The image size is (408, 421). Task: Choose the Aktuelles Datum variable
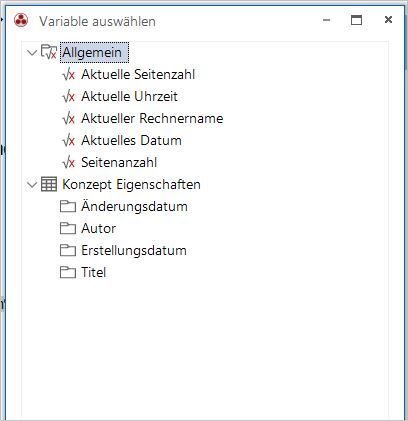tap(131, 140)
